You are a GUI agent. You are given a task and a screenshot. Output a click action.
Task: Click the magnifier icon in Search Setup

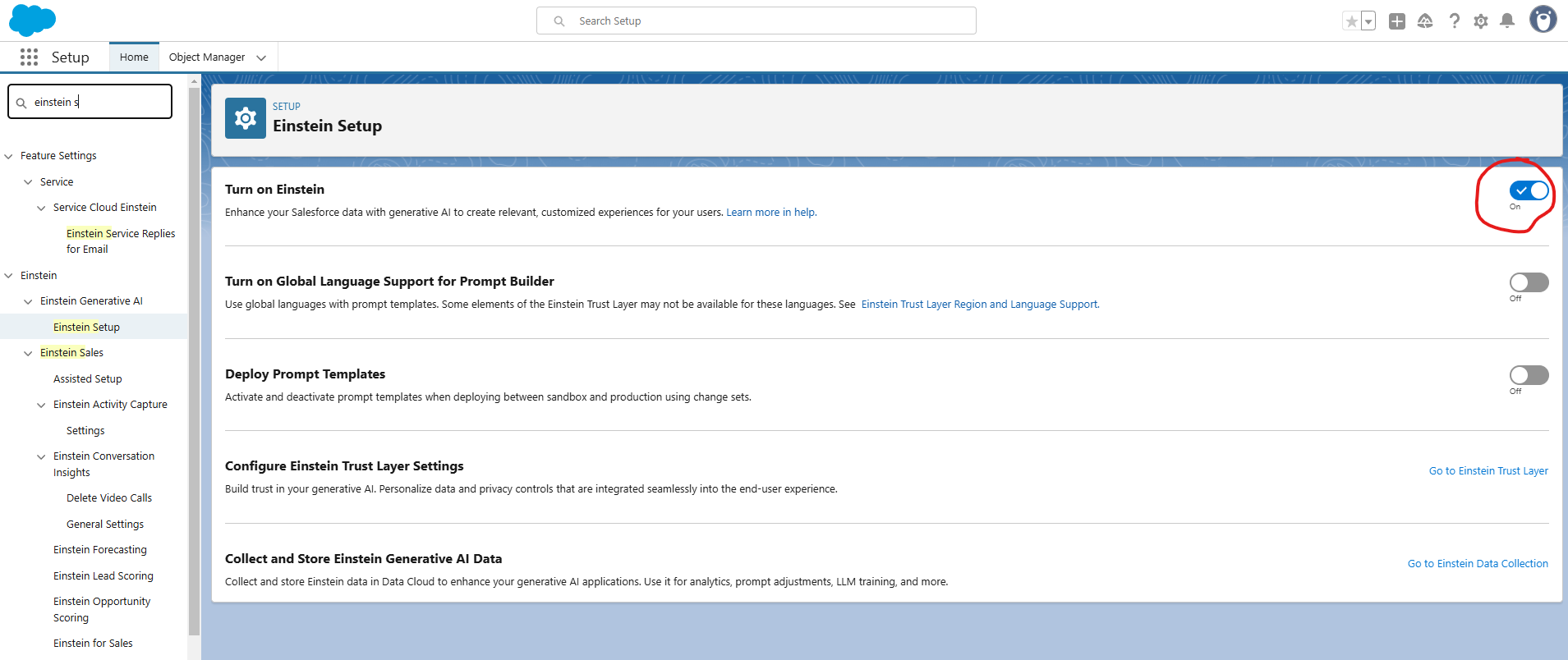tap(559, 21)
